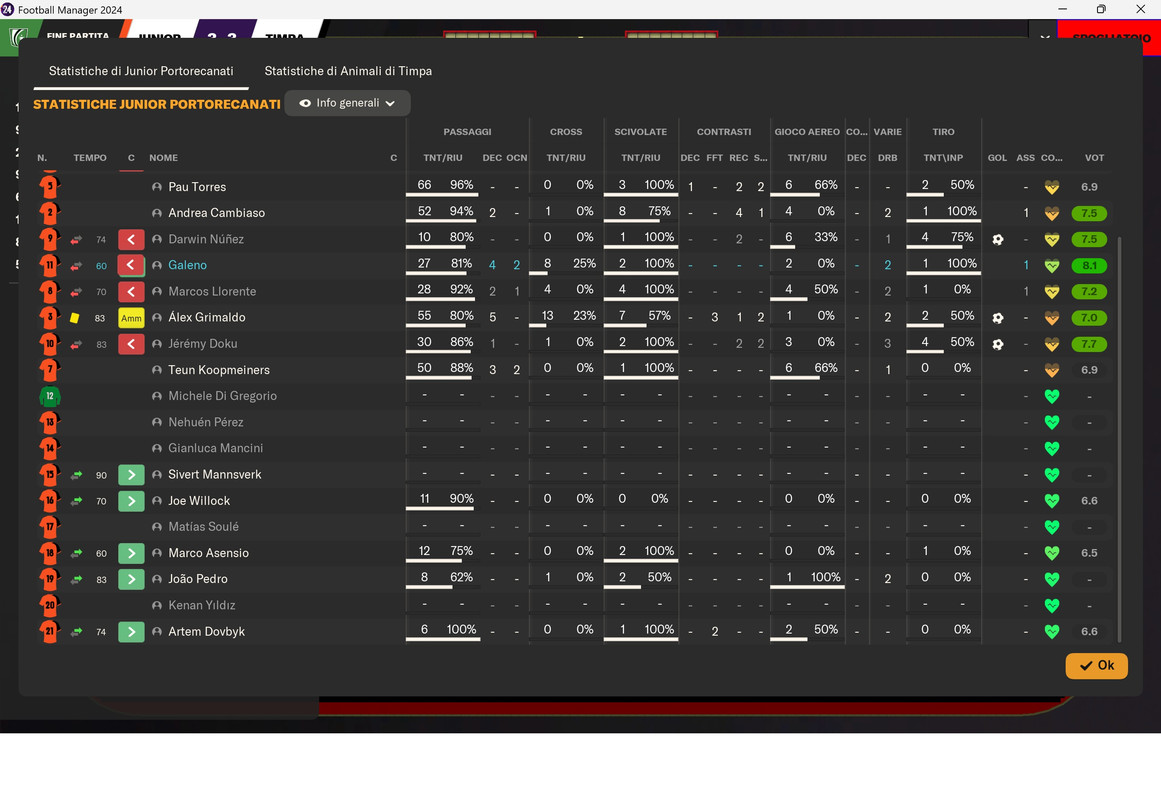Open Gianluca Mancini player name
Screen dimensions: 1161x800
[215, 448]
